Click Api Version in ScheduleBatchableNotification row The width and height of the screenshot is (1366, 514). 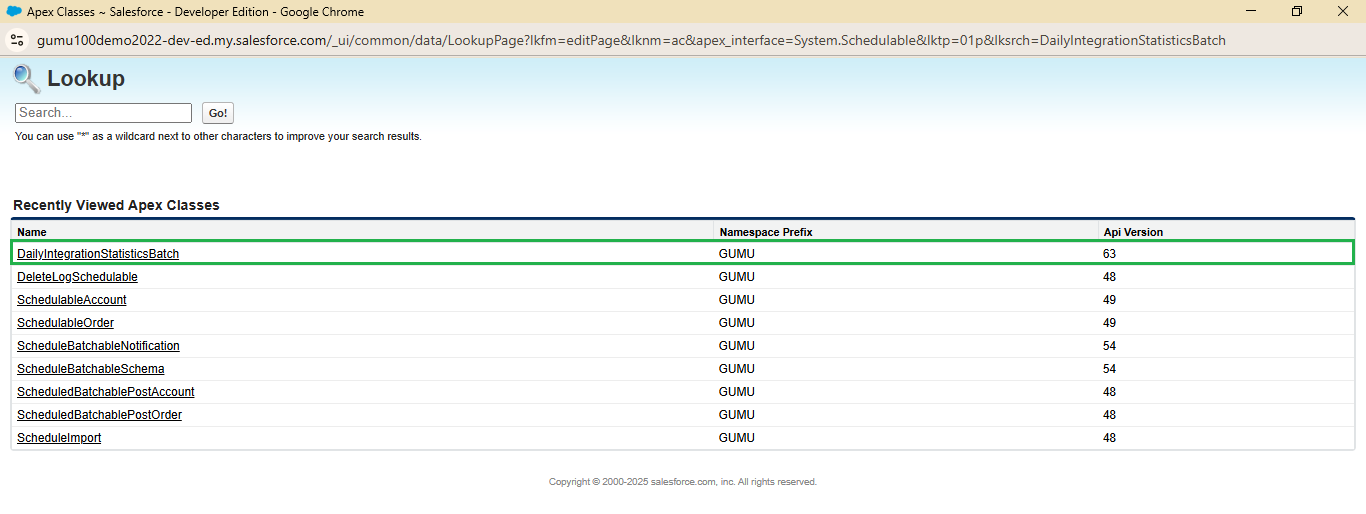click(1109, 346)
